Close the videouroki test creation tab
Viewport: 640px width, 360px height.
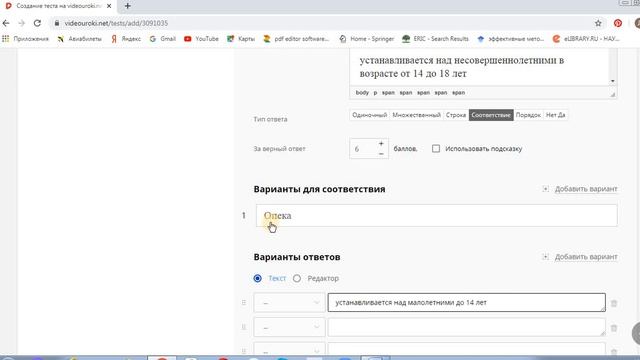109,6
